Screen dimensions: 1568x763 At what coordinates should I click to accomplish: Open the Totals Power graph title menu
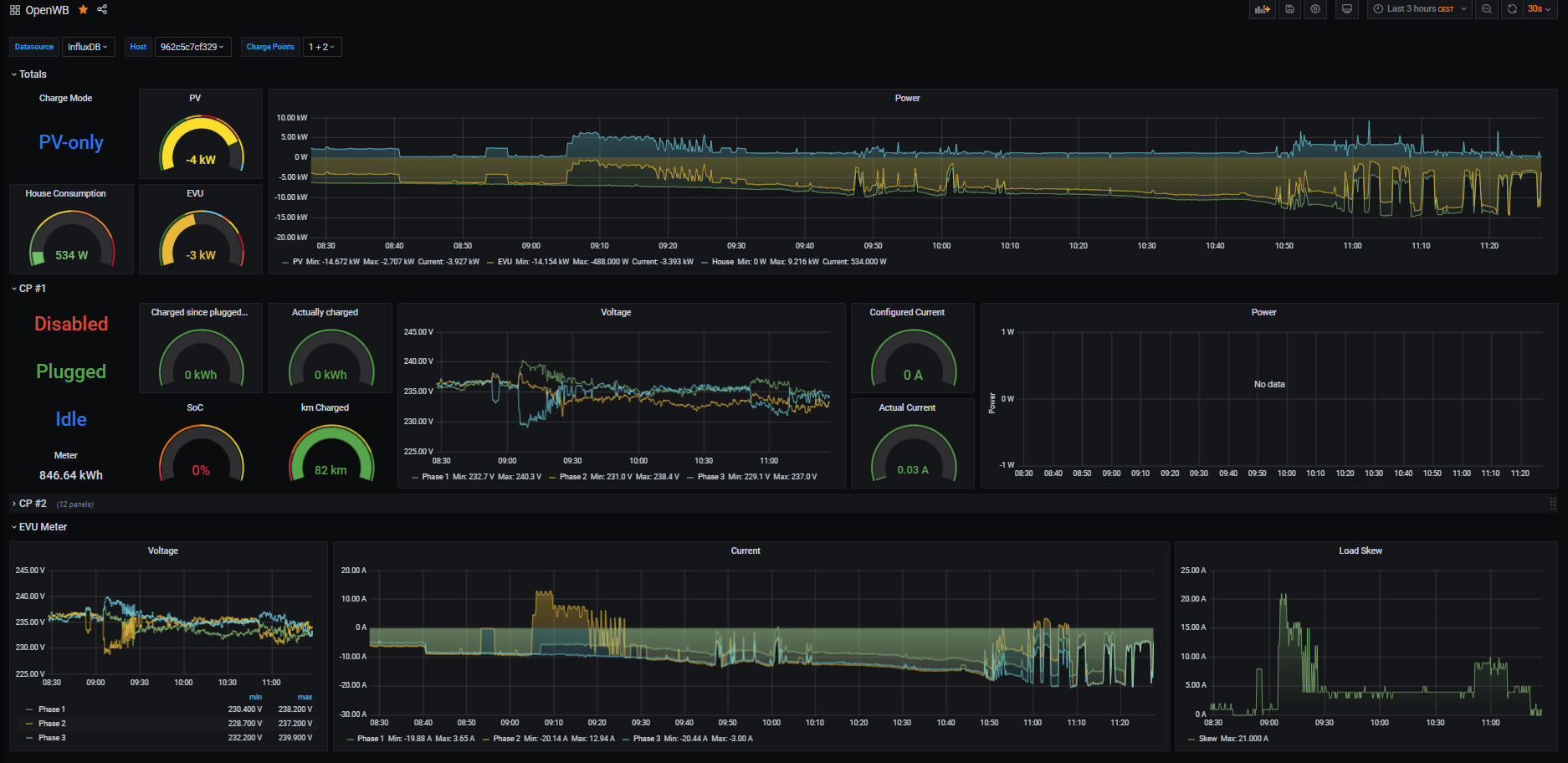(908, 98)
